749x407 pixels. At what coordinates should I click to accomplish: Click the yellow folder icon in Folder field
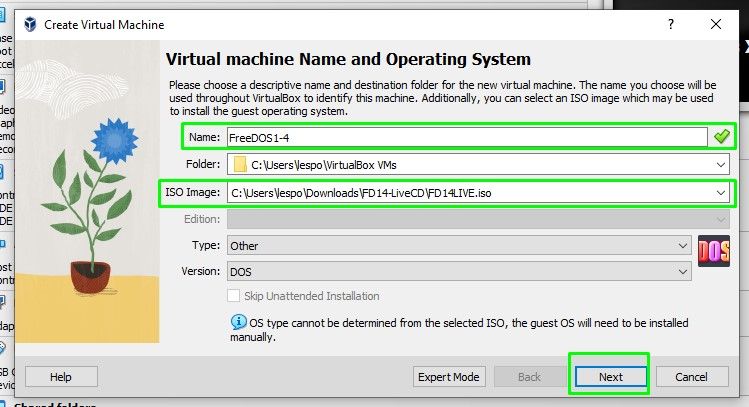240,165
